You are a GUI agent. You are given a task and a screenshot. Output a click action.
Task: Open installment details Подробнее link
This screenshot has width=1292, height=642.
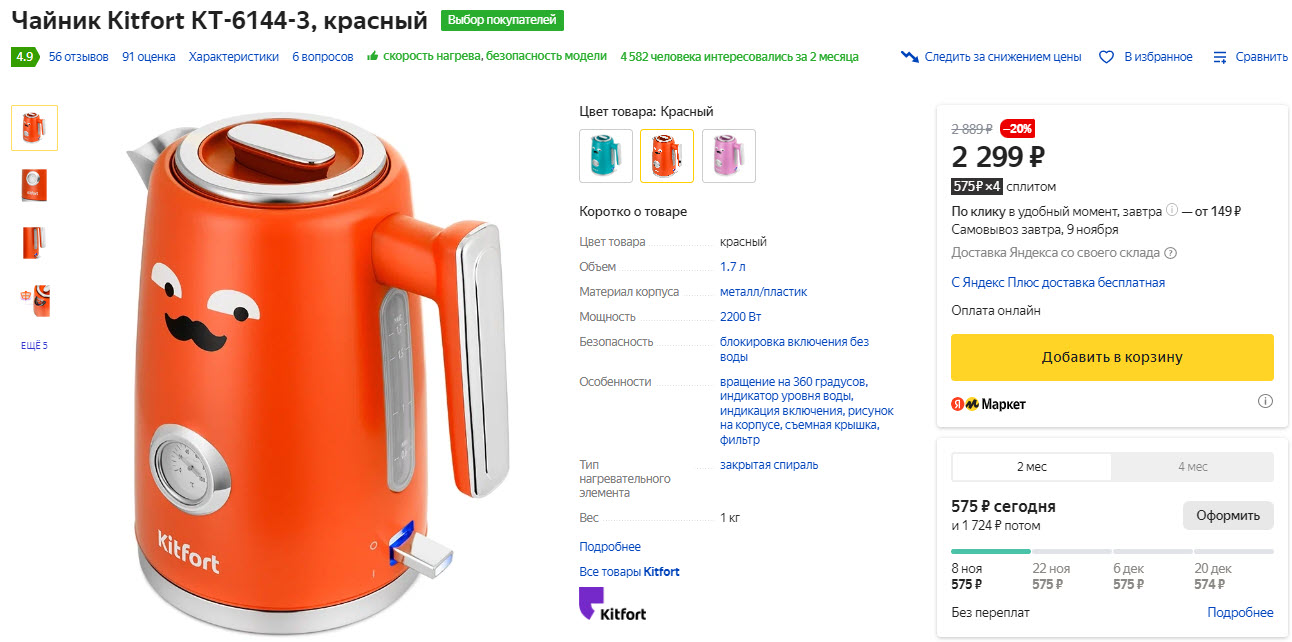[1240, 612]
